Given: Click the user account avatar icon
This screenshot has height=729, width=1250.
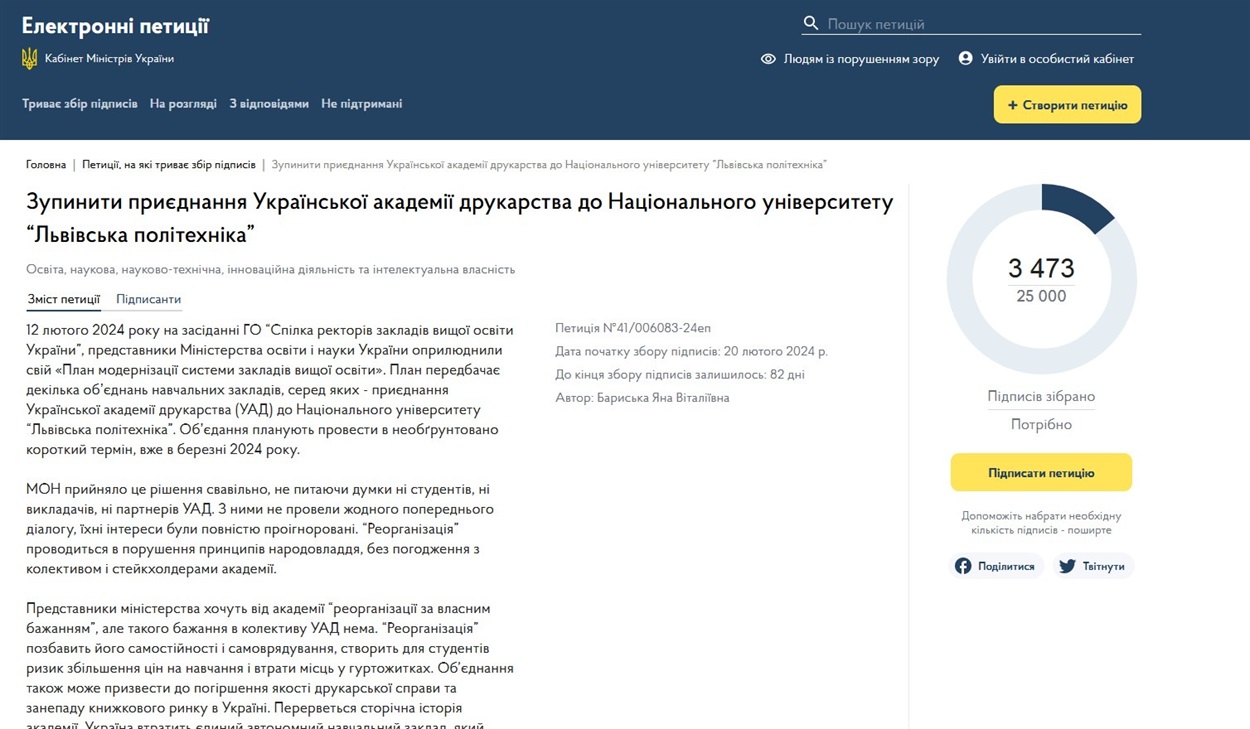Looking at the screenshot, I should pos(965,59).
